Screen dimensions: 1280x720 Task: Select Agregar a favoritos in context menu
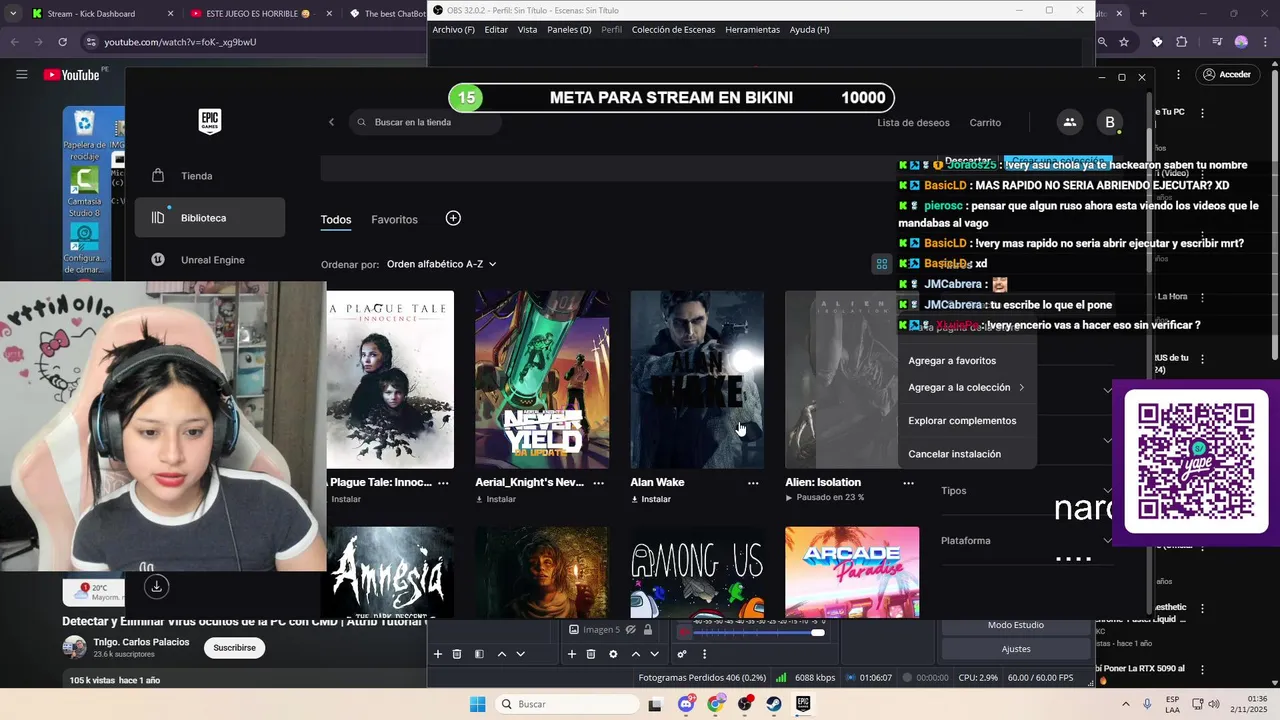(952, 360)
